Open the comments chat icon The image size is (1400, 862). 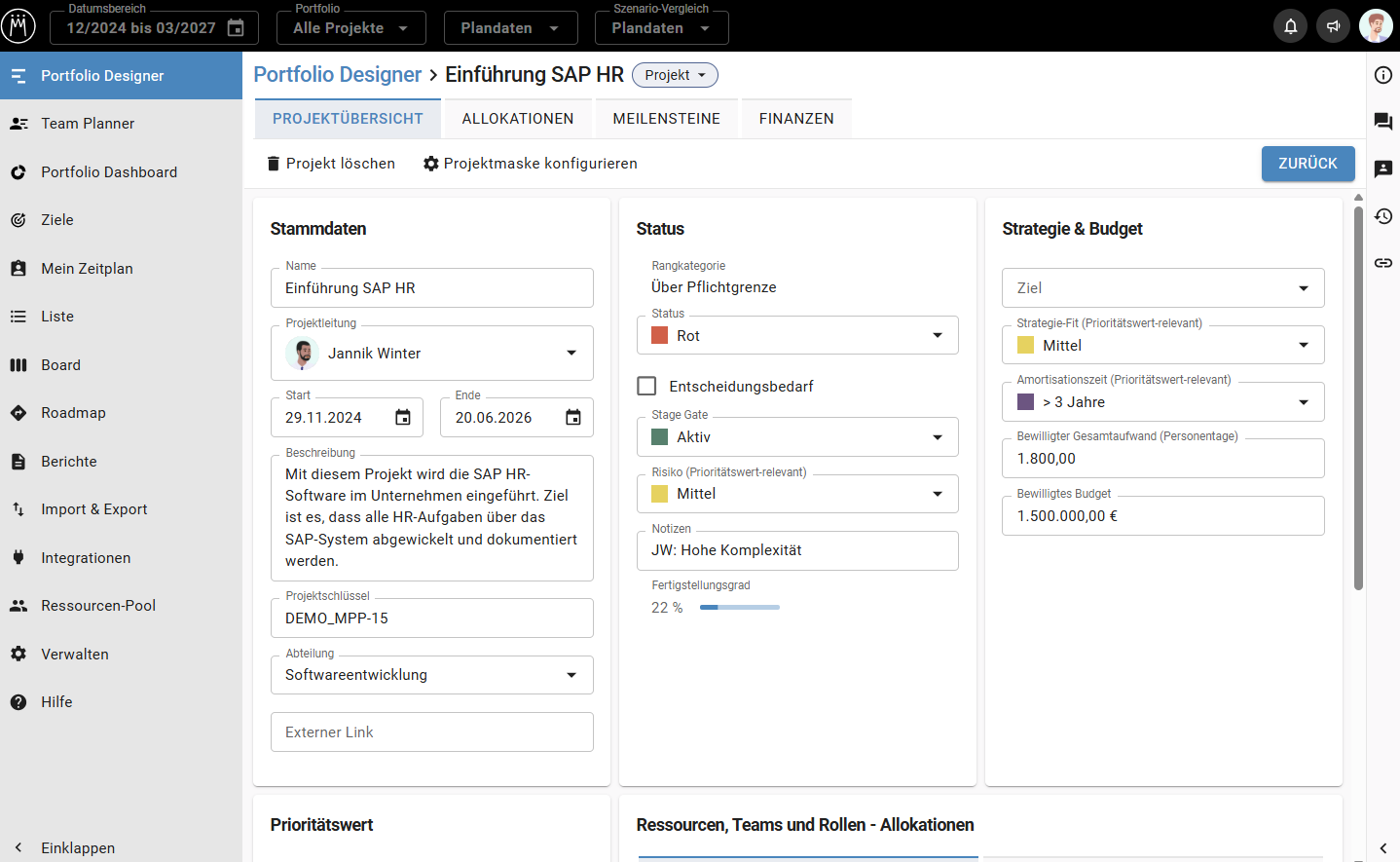[1383, 122]
